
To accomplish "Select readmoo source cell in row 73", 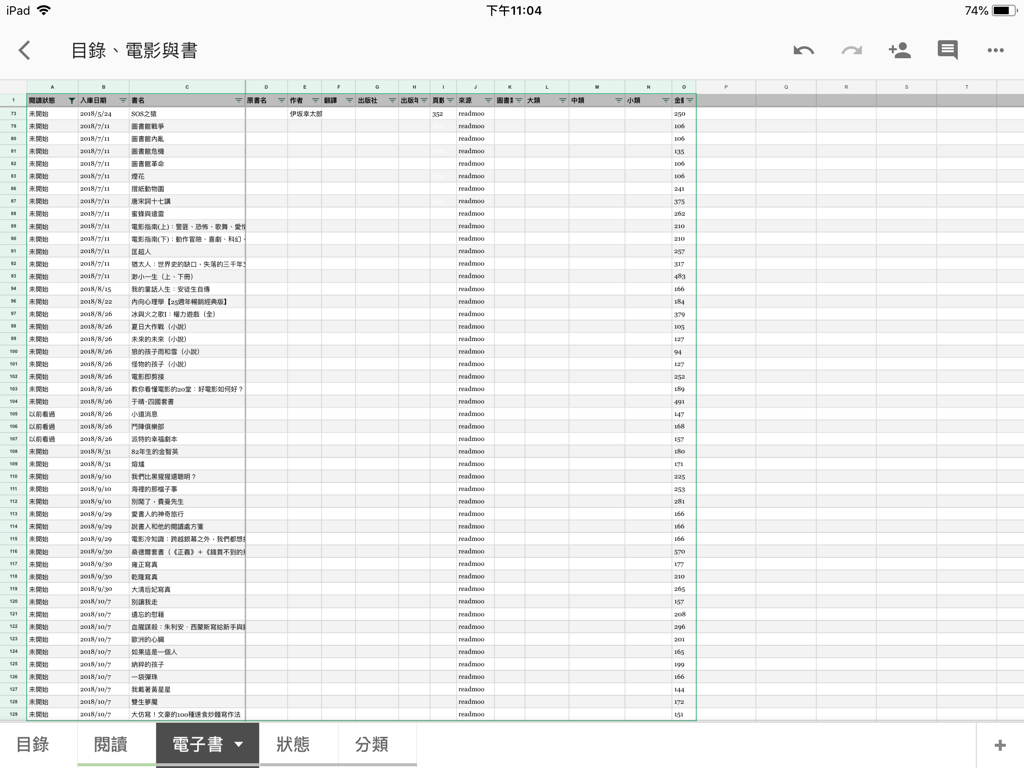I will (x=475, y=114).
